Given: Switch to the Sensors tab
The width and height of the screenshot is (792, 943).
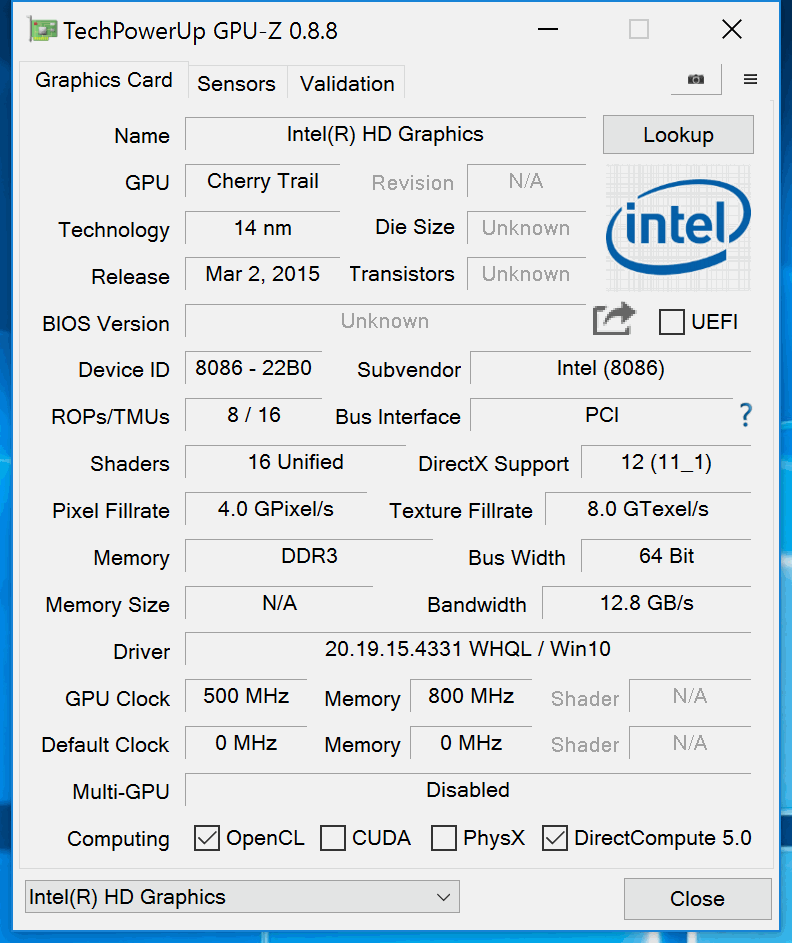Looking at the screenshot, I should click(236, 84).
